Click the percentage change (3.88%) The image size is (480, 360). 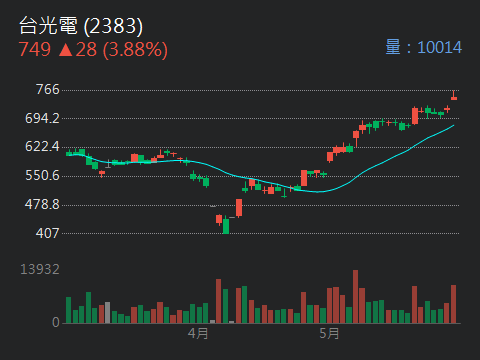tap(135, 50)
